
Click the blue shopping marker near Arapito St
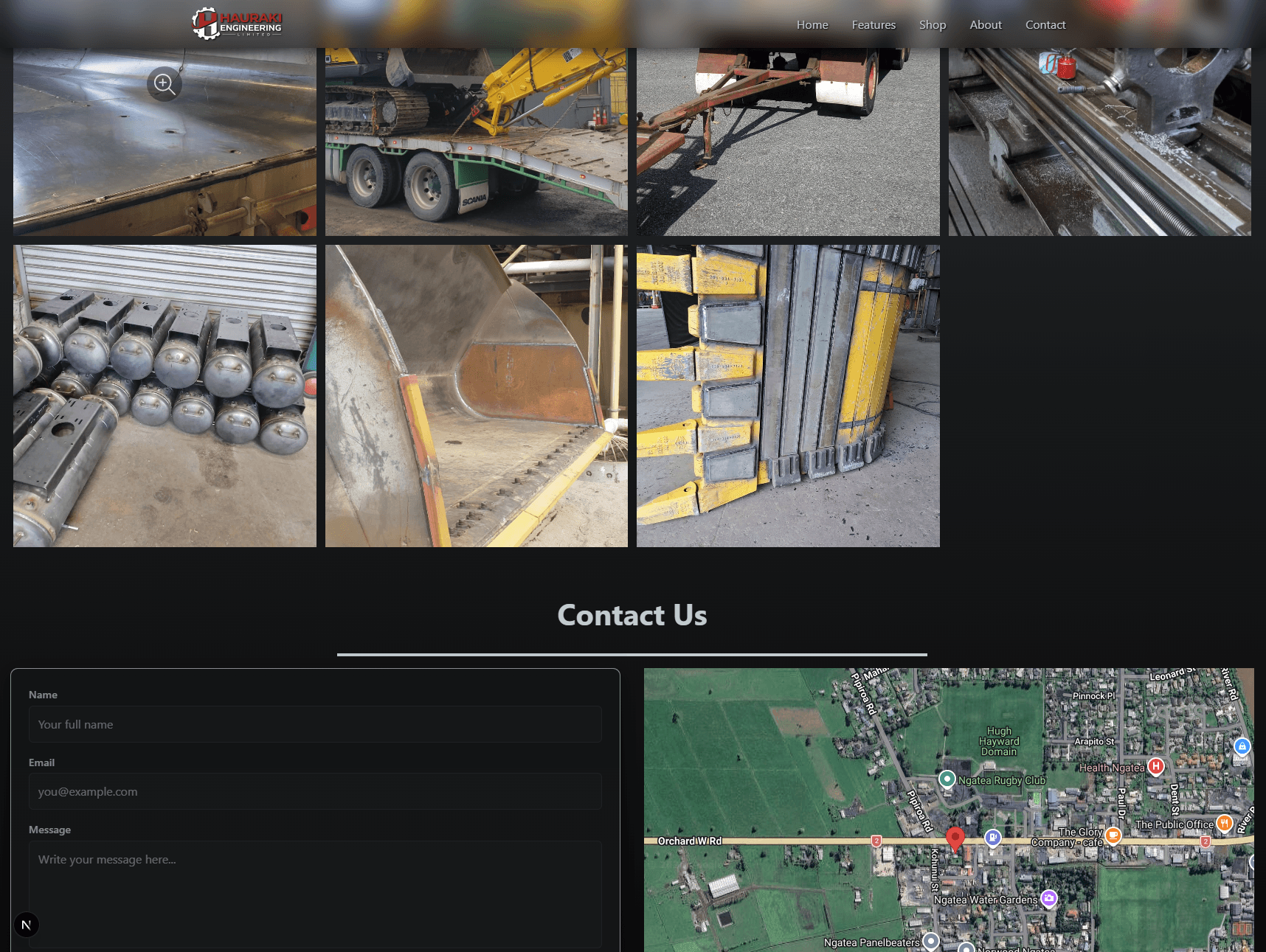1242,746
